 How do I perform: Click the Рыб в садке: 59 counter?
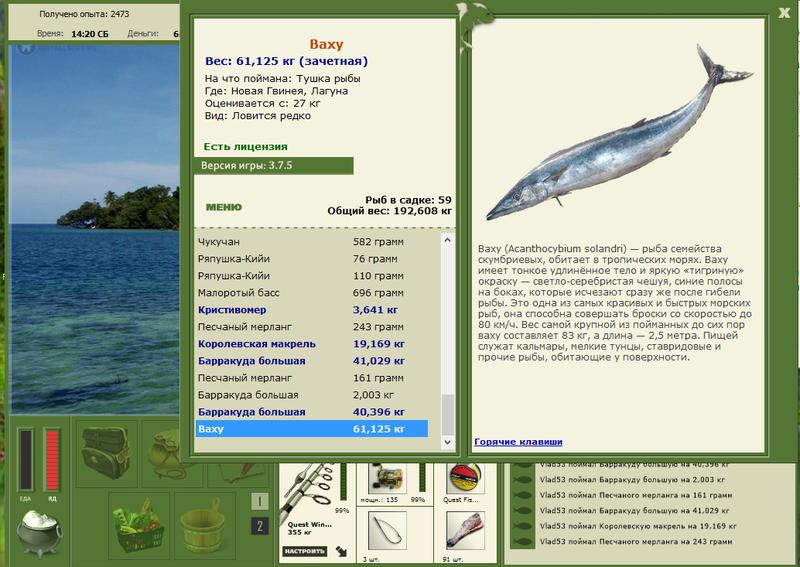[408, 200]
